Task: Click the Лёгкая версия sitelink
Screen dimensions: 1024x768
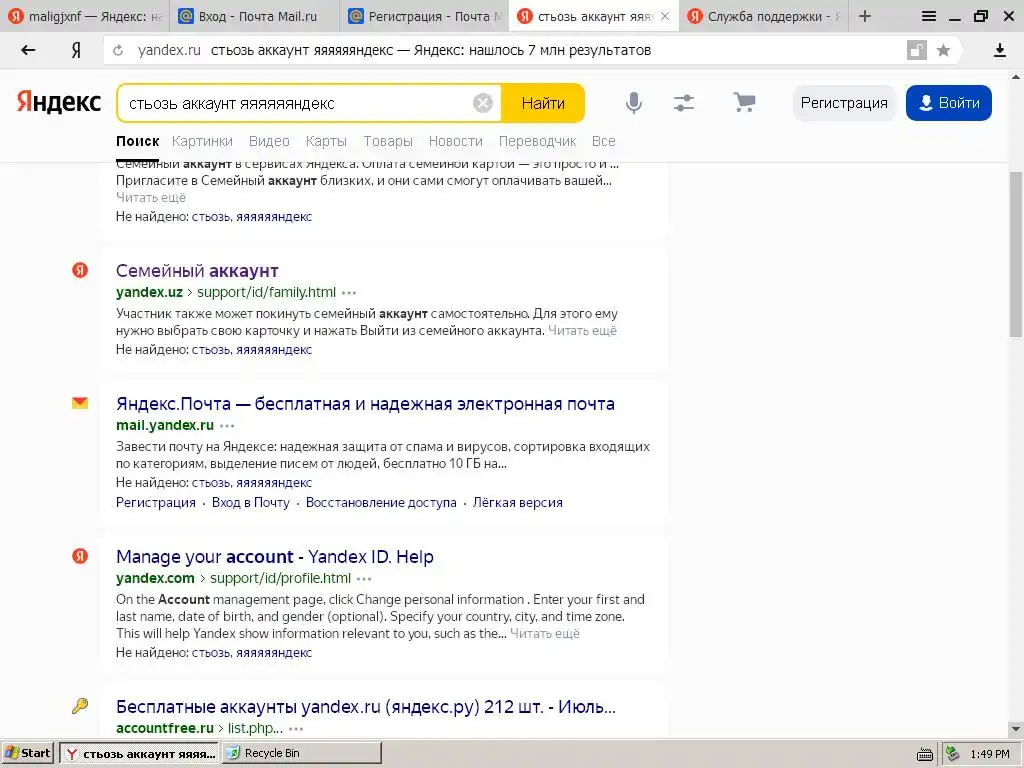Action: (x=518, y=502)
